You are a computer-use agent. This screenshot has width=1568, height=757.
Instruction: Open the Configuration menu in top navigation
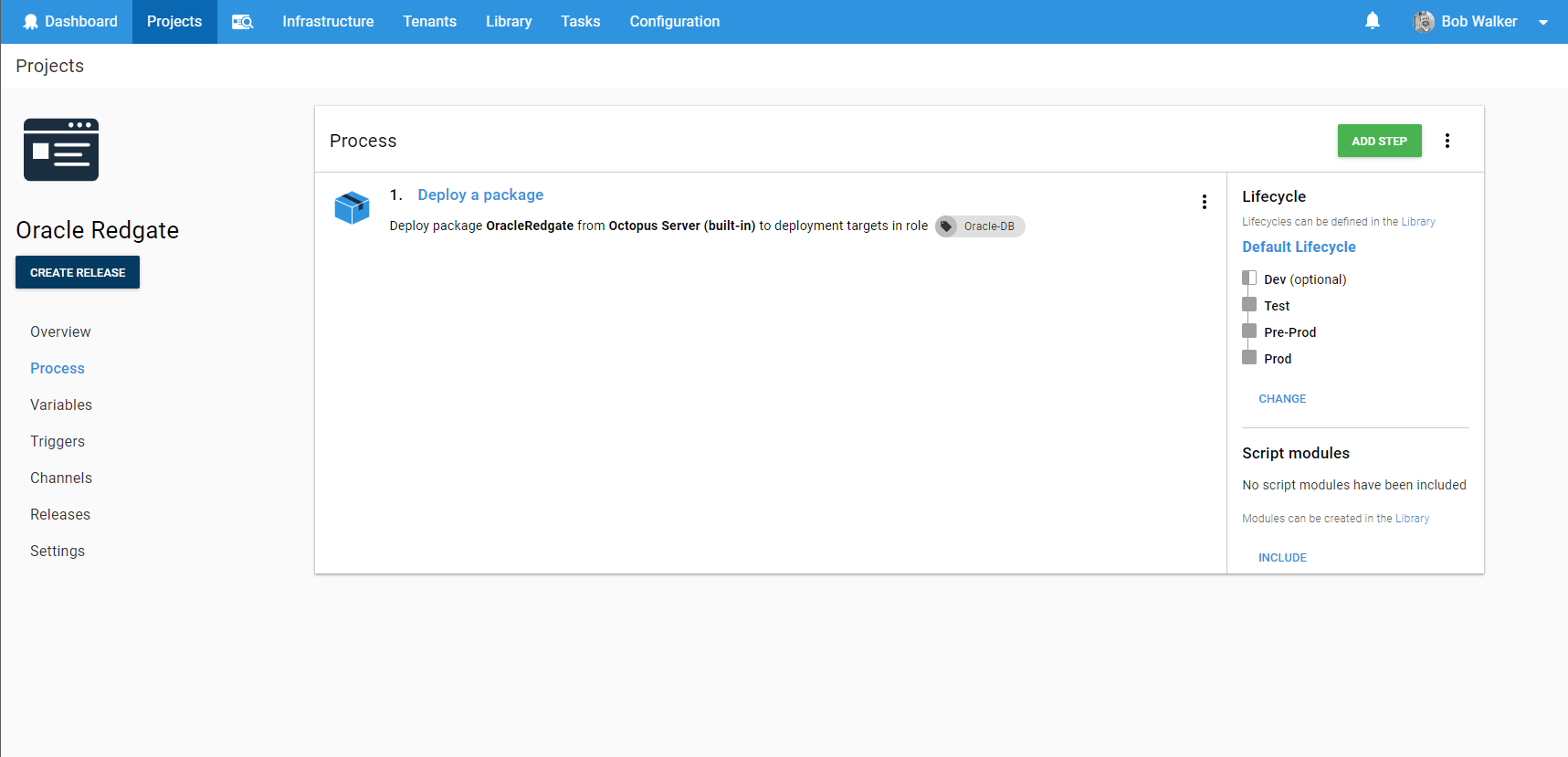(674, 22)
